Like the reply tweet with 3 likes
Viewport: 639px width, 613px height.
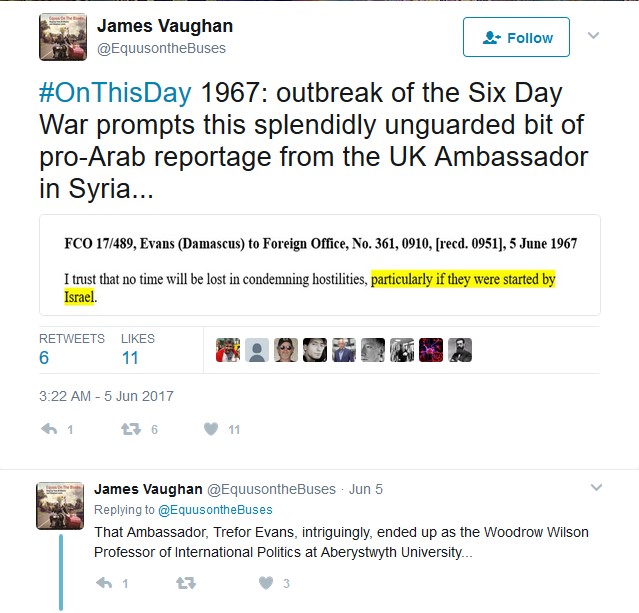coord(266,583)
